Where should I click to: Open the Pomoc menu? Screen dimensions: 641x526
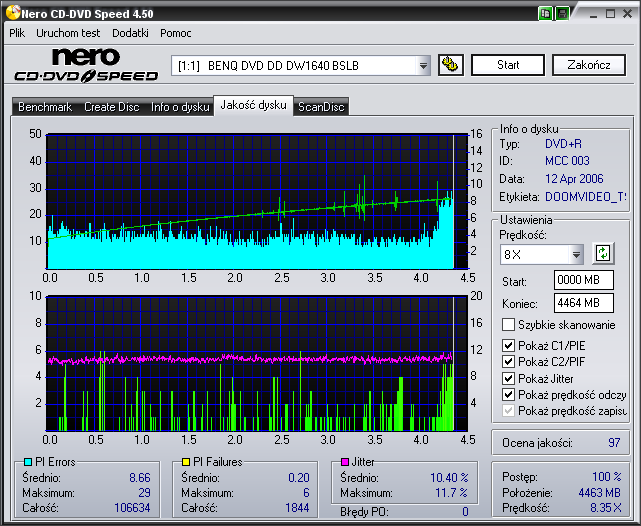click(175, 33)
